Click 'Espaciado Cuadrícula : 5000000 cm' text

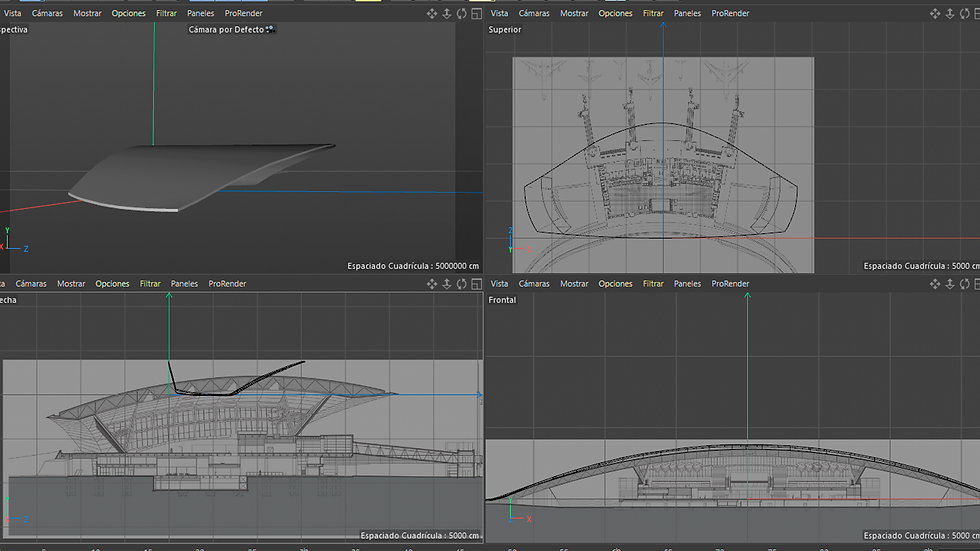413,266
